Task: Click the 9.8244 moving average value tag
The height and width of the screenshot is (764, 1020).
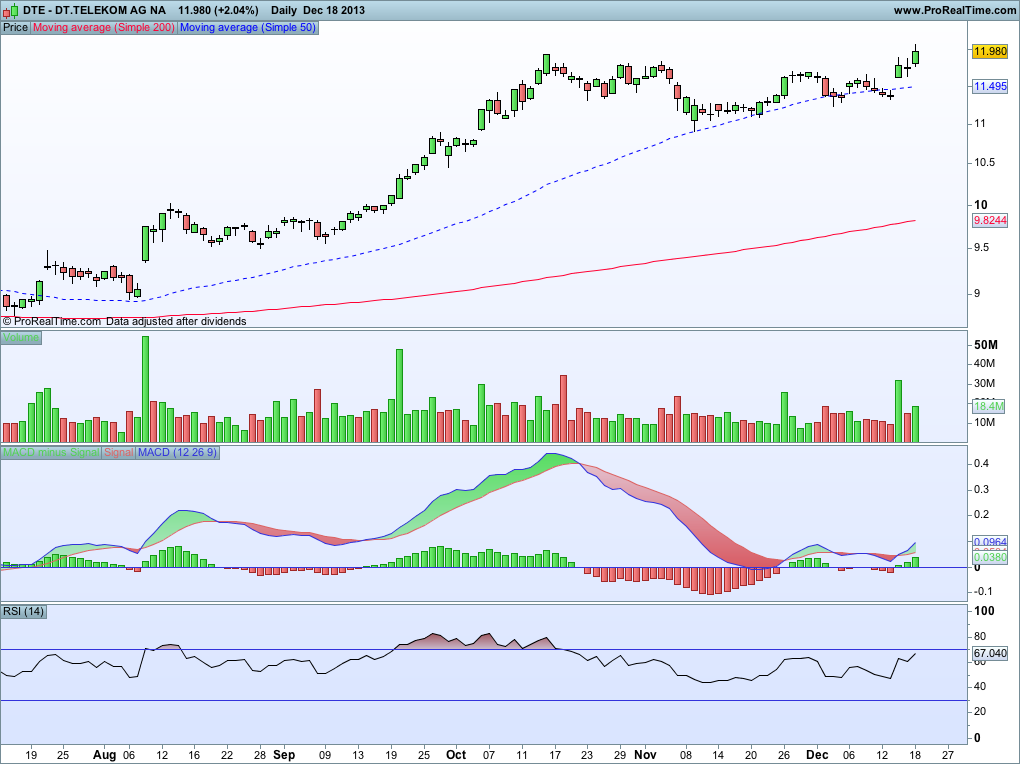Action: [x=990, y=221]
